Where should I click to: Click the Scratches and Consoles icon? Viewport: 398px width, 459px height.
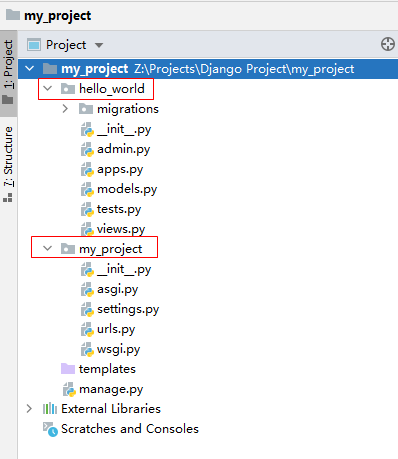tap(50, 429)
